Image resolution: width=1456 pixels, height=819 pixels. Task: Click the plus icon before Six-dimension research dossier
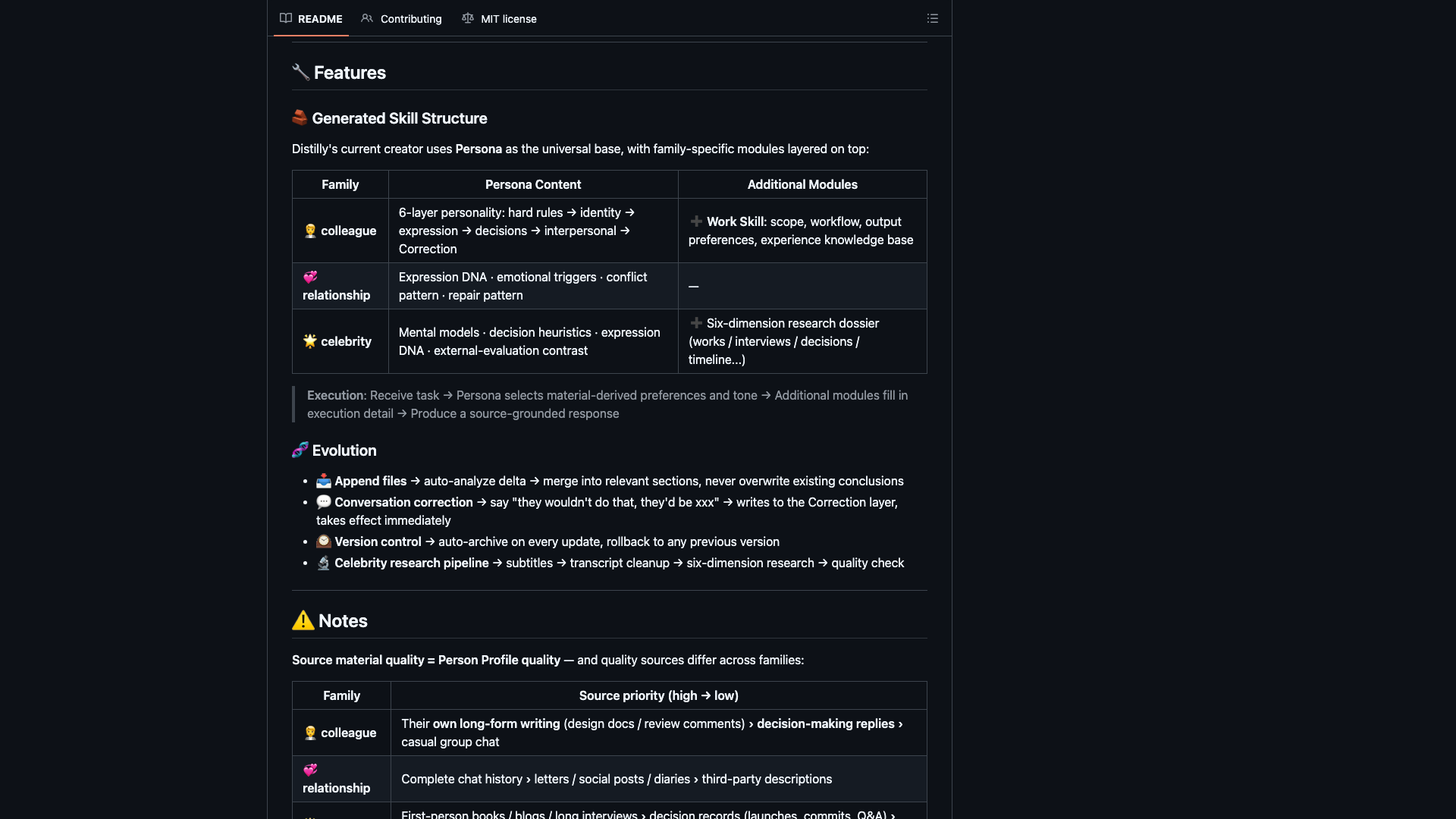[x=696, y=323]
